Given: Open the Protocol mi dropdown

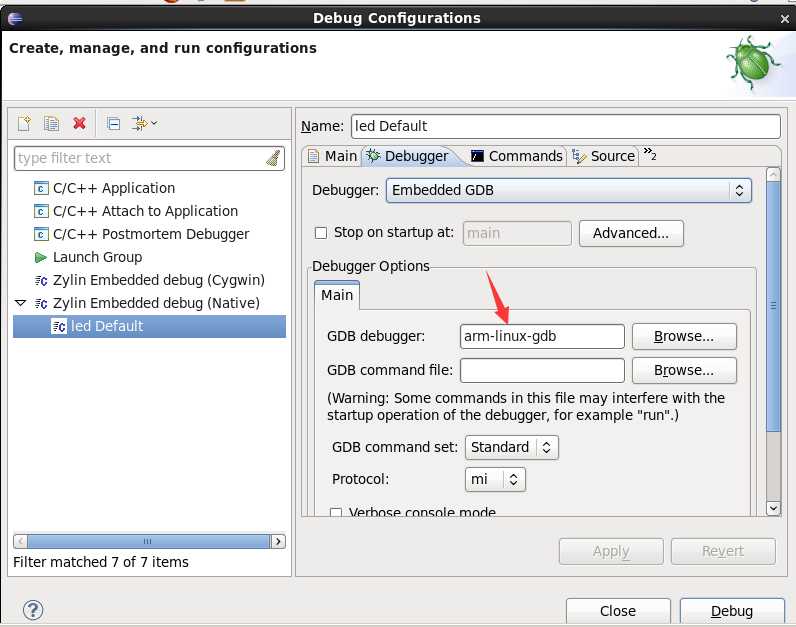Looking at the screenshot, I should tap(495, 479).
